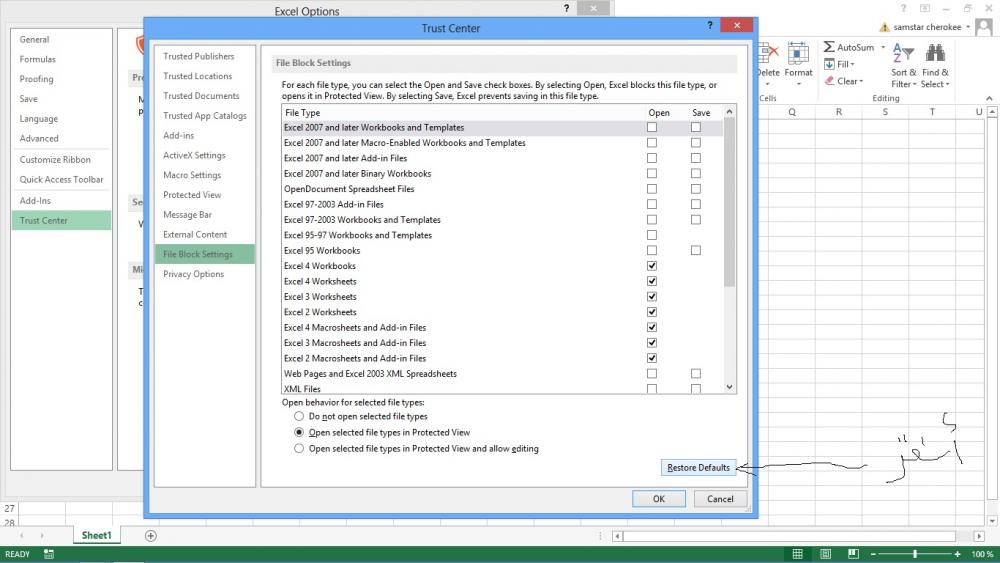
Task: Check Open for Excel 2007 Macro-Enabled Workbooks
Action: click(x=652, y=143)
